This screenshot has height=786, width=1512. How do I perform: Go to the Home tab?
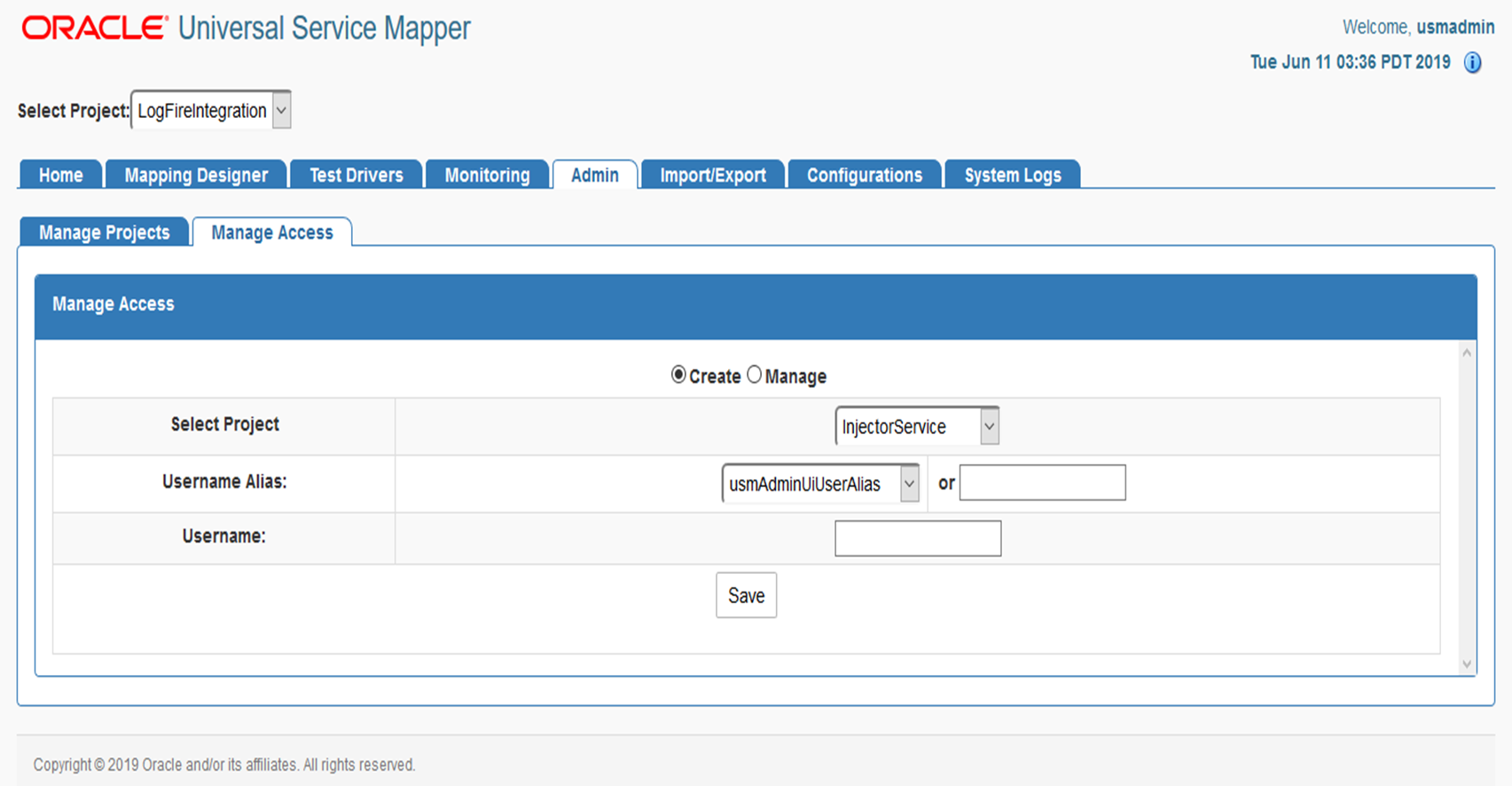pyautogui.click(x=60, y=175)
